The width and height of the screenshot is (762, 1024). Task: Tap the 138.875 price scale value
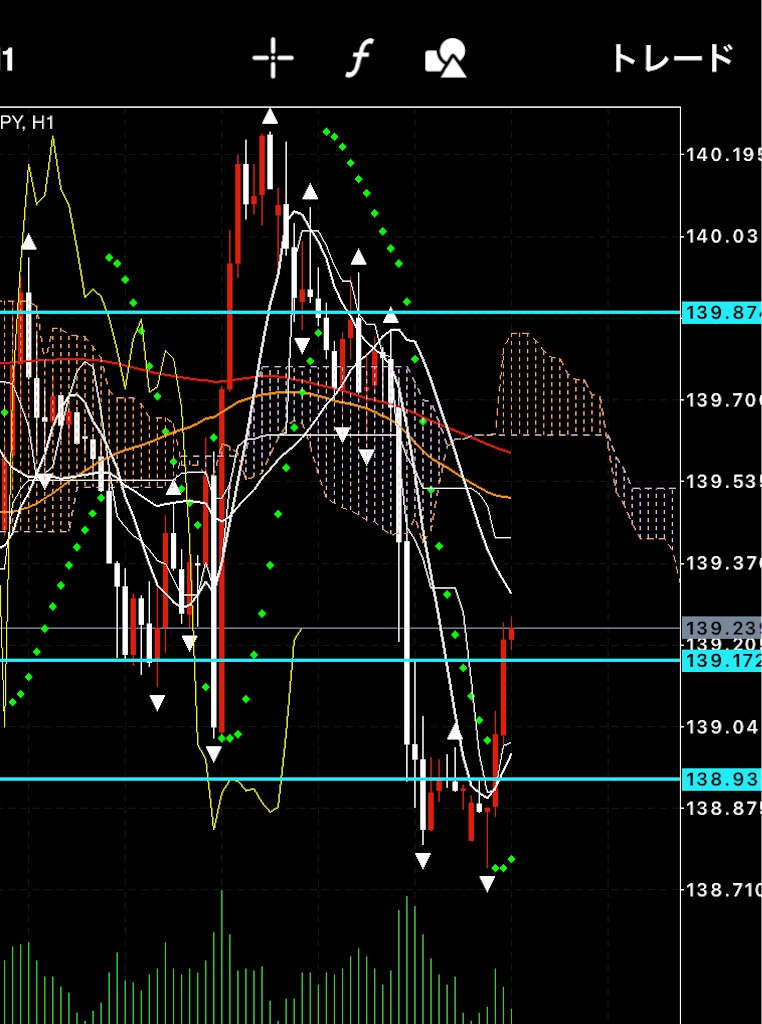click(x=723, y=808)
